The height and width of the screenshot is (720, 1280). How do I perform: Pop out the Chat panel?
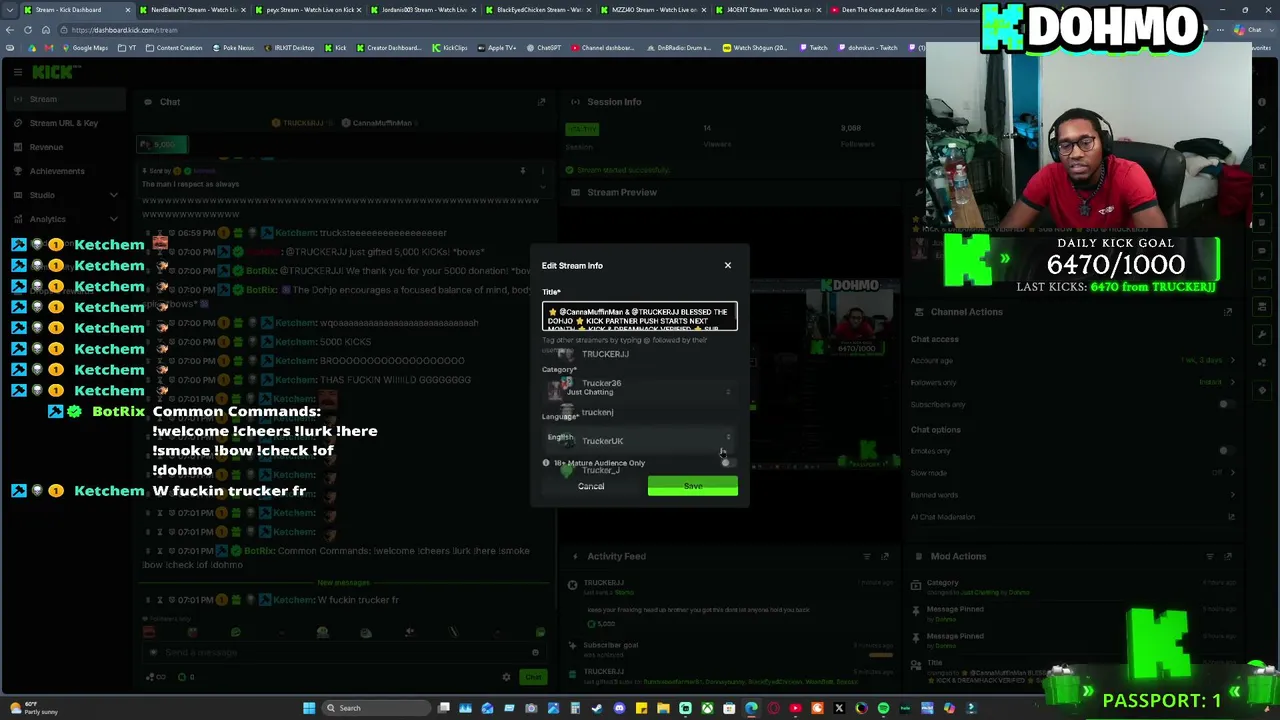[541, 102]
